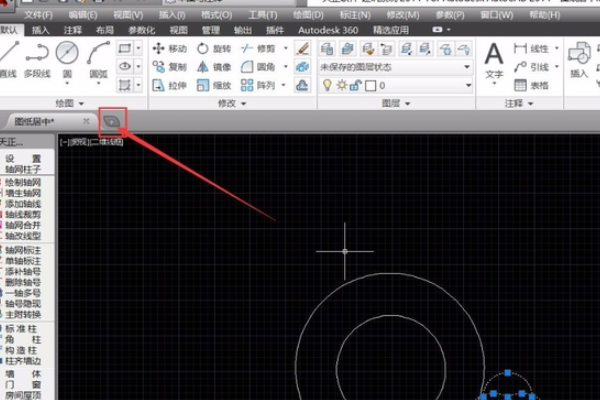Viewport: 600px width, 400px height.
Task: Open the Dimension (标注) menu
Action: point(355,15)
